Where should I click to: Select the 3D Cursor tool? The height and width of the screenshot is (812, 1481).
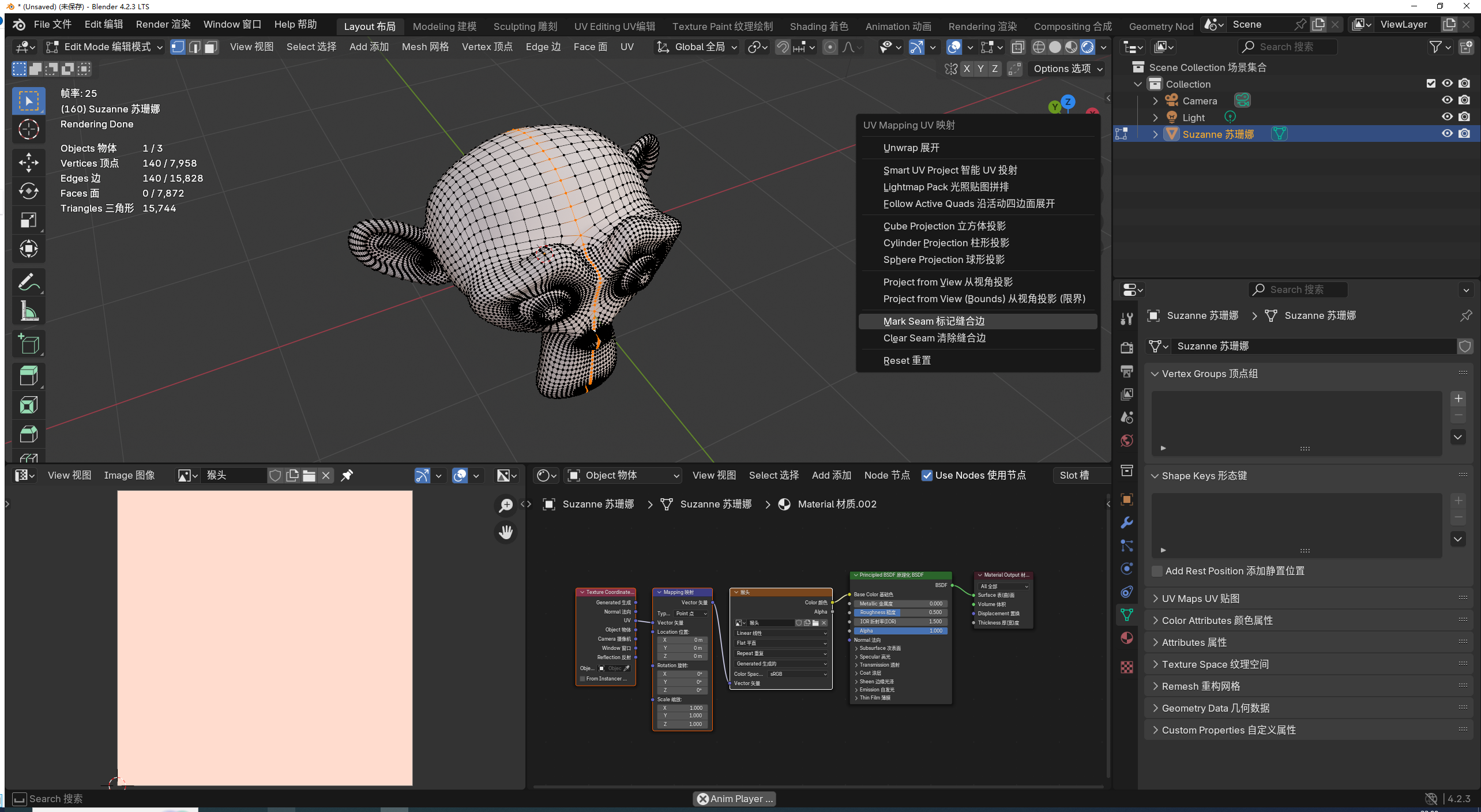pos(28,129)
